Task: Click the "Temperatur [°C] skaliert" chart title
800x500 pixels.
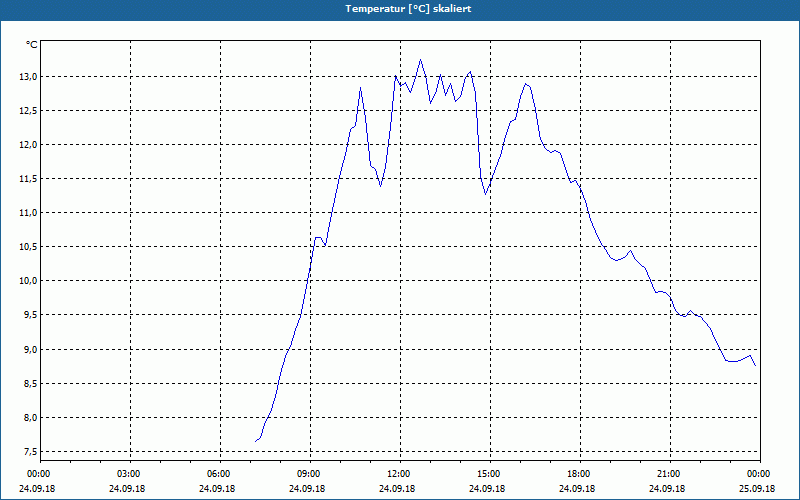Action: tap(408, 9)
